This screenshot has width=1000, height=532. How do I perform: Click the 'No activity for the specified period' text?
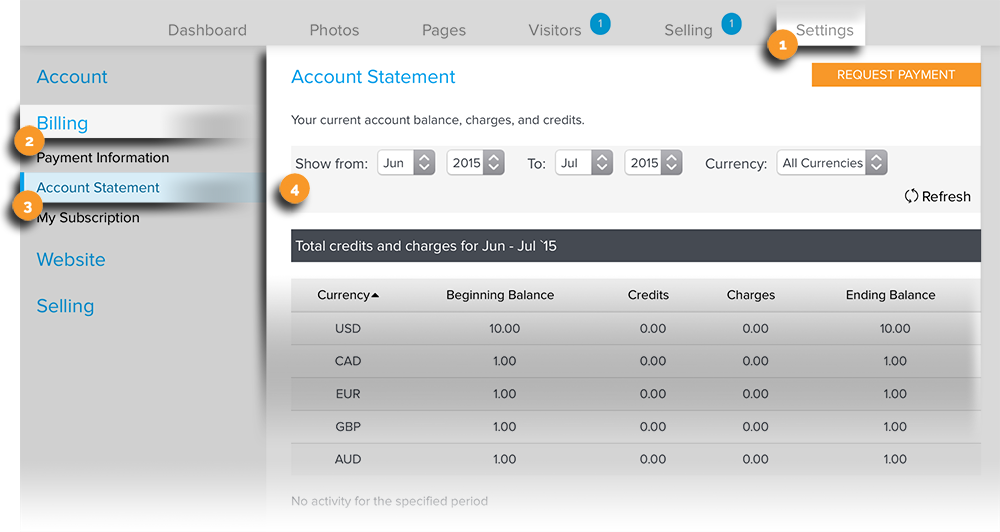coord(389,501)
